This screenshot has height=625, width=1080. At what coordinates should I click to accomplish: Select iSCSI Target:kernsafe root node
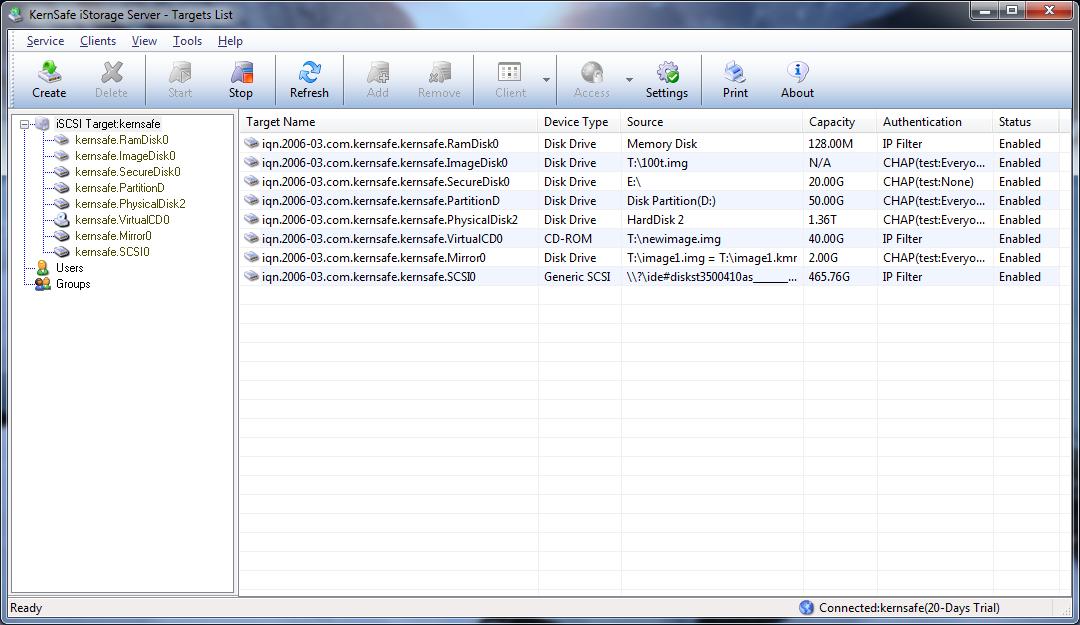pyautogui.click(x=108, y=124)
